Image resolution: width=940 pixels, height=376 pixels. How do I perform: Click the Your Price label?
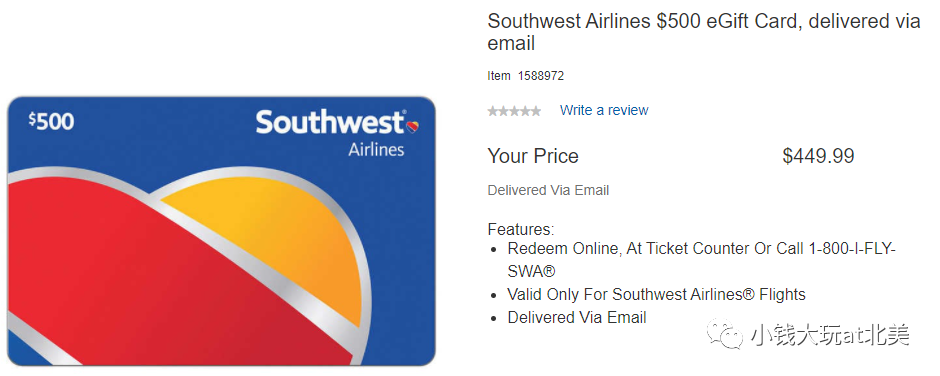click(x=533, y=156)
